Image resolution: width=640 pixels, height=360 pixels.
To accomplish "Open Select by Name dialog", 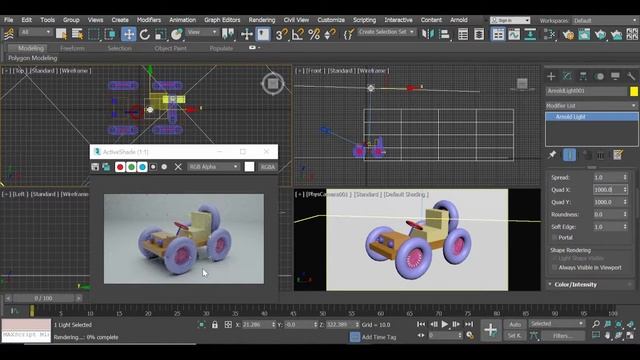I will (x=77, y=34).
